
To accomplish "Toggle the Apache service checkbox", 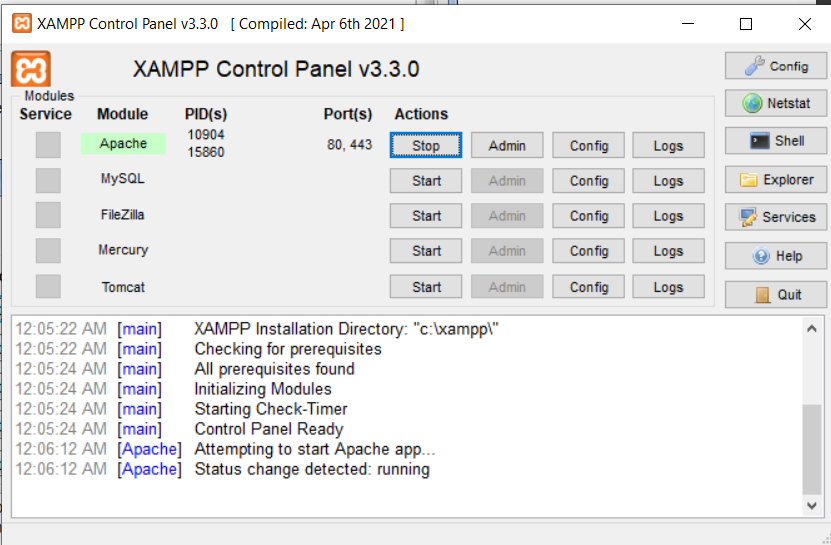I will (48, 145).
